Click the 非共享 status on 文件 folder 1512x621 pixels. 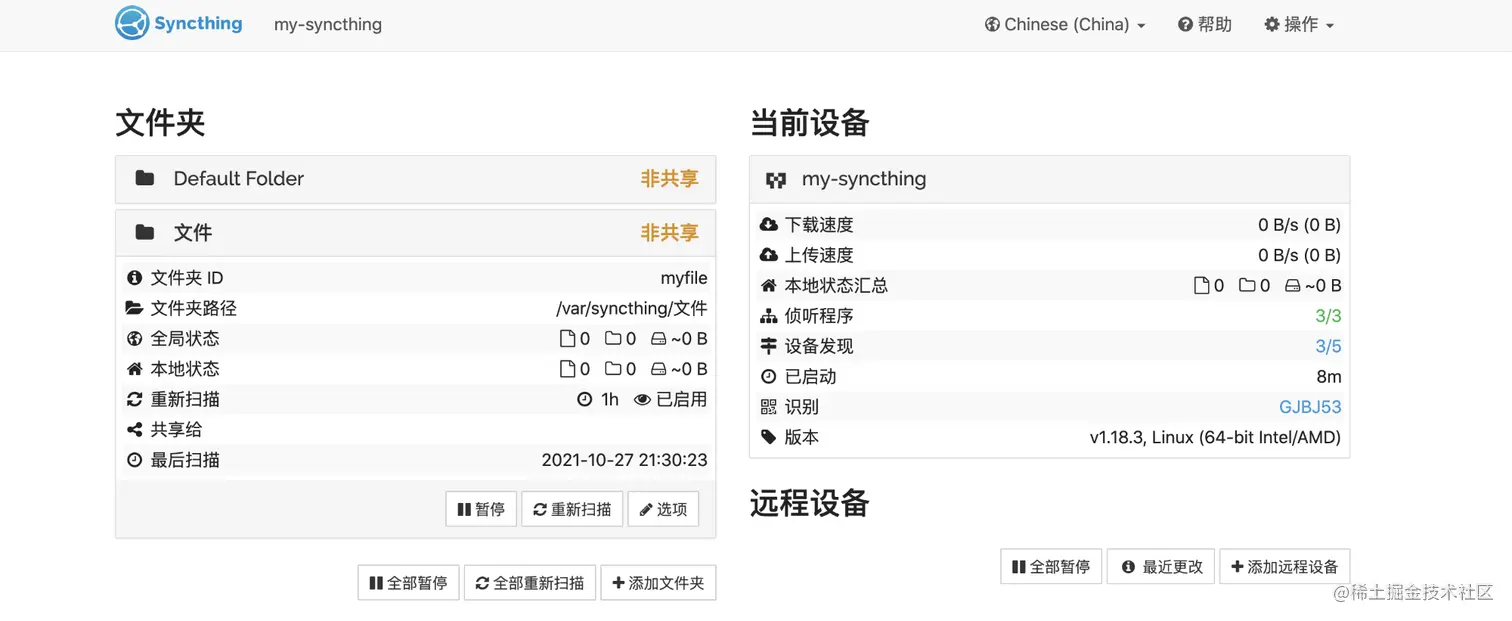pyautogui.click(x=670, y=233)
